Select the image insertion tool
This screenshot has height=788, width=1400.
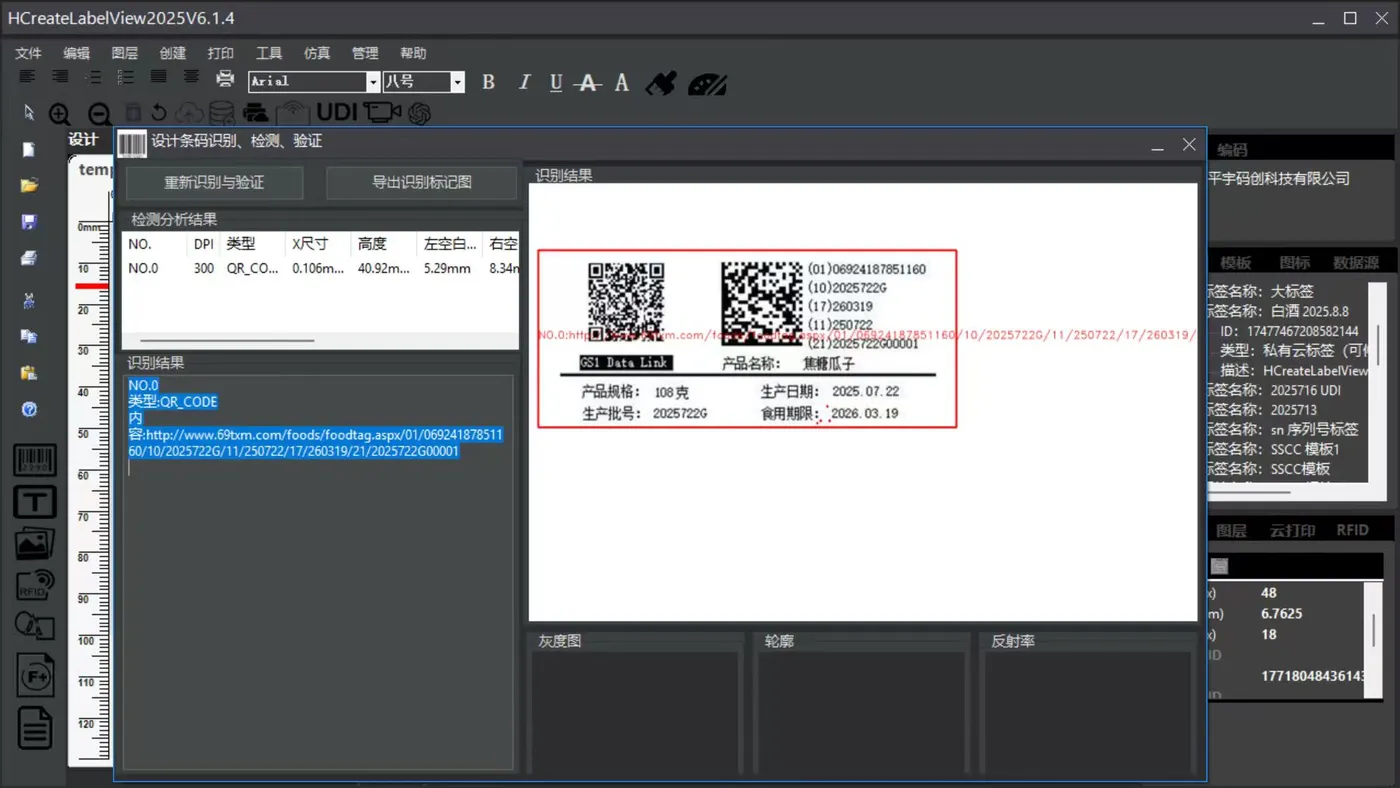click(x=34, y=544)
